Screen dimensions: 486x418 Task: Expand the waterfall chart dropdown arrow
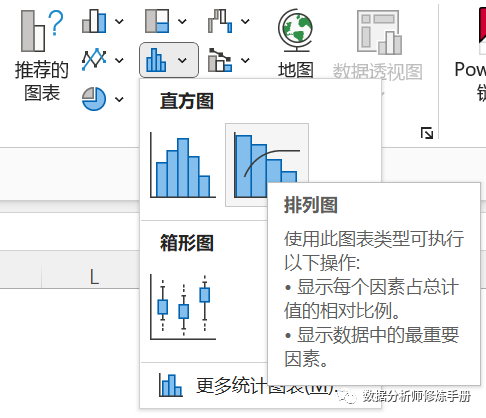245,22
